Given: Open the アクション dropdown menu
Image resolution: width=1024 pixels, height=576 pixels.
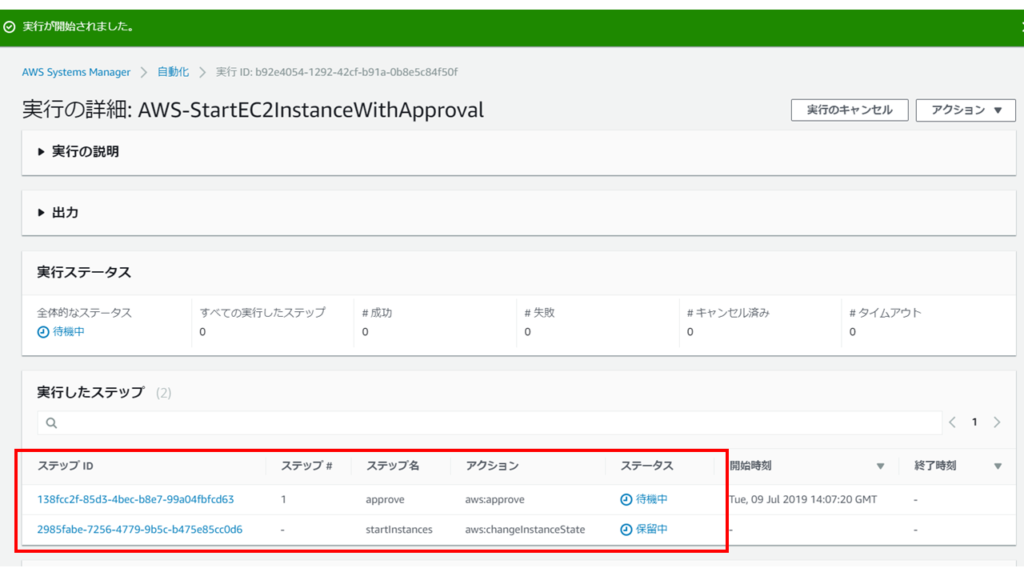Looking at the screenshot, I should (x=965, y=110).
